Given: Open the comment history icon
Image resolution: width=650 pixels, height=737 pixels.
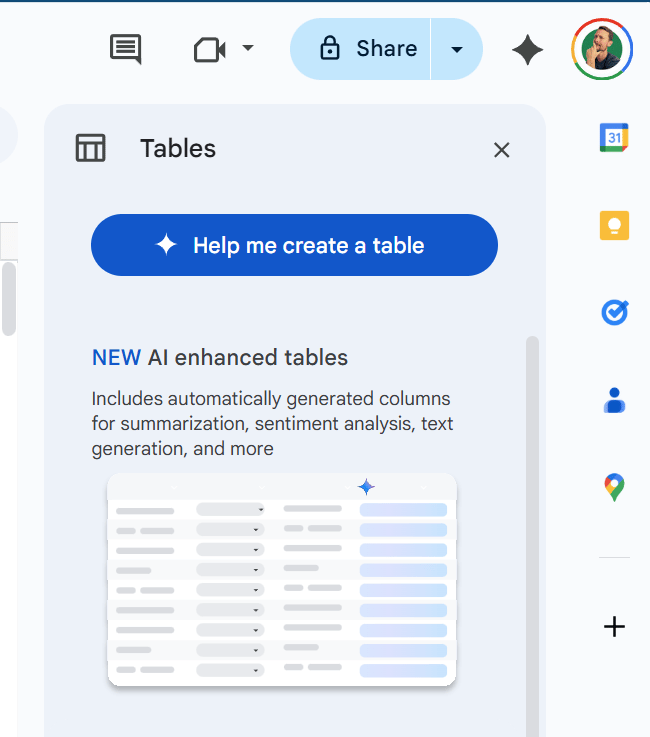Looking at the screenshot, I should coord(125,49).
